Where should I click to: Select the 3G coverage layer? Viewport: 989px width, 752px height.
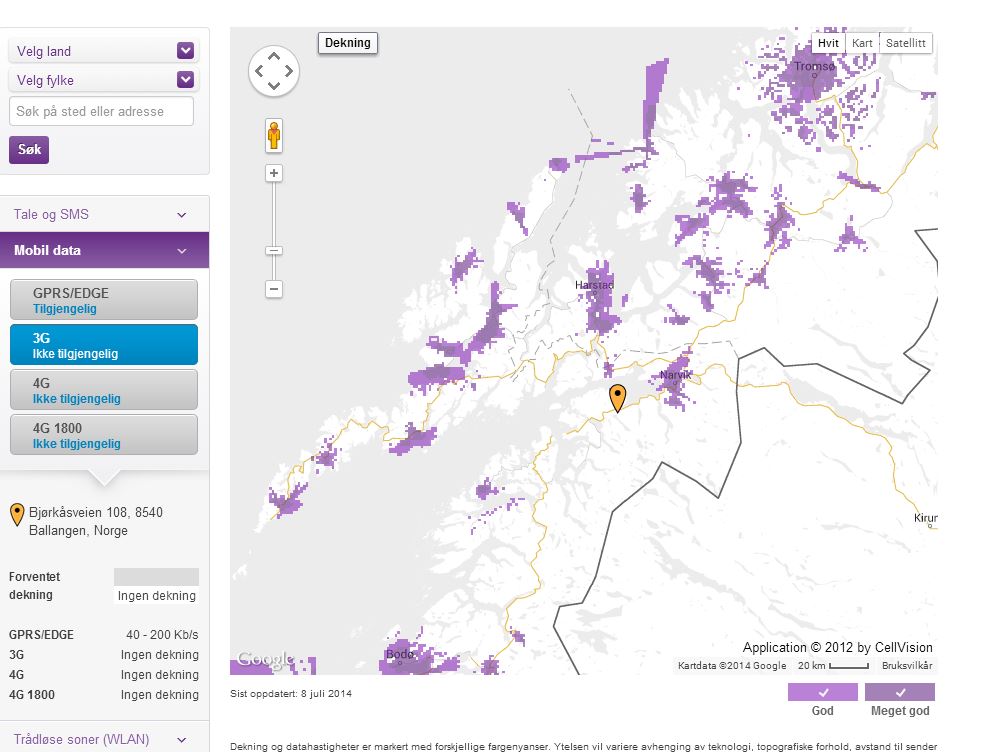click(103, 344)
